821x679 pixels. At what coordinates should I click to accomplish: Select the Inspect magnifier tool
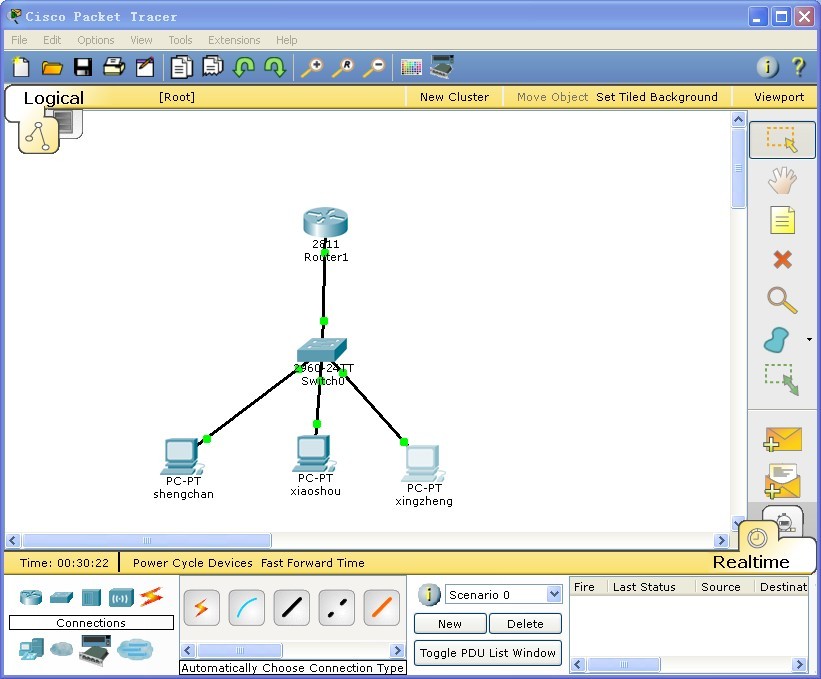pos(782,300)
